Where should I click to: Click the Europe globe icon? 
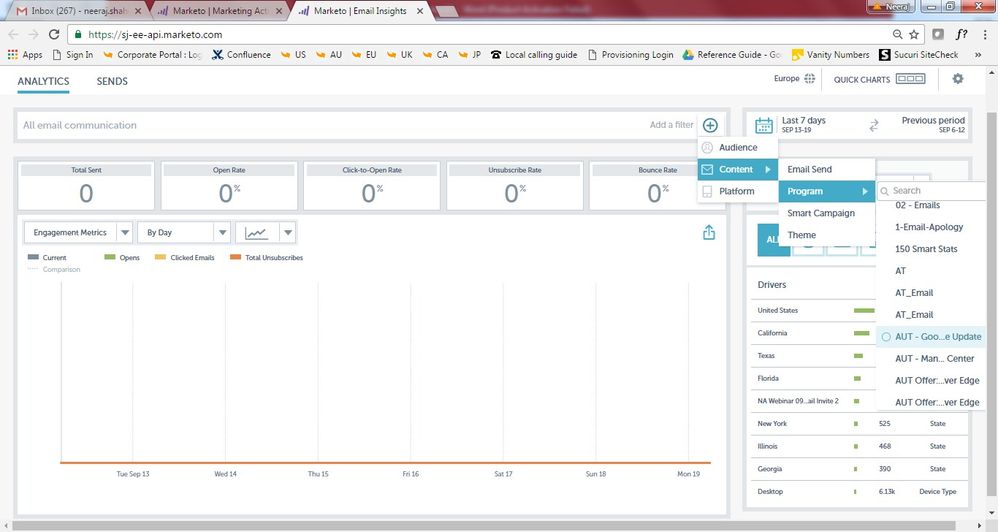pos(810,79)
